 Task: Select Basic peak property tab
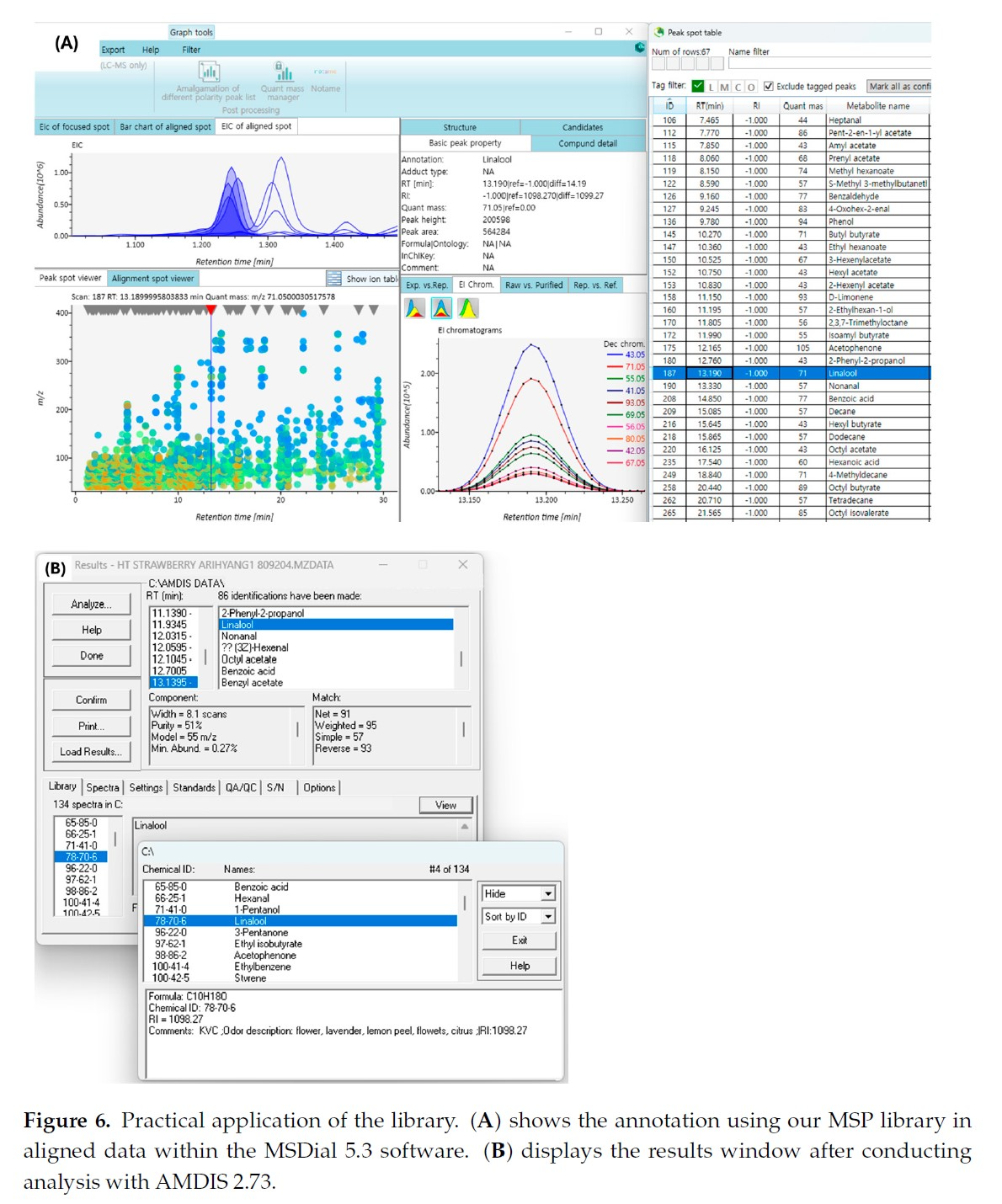(x=465, y=143)
